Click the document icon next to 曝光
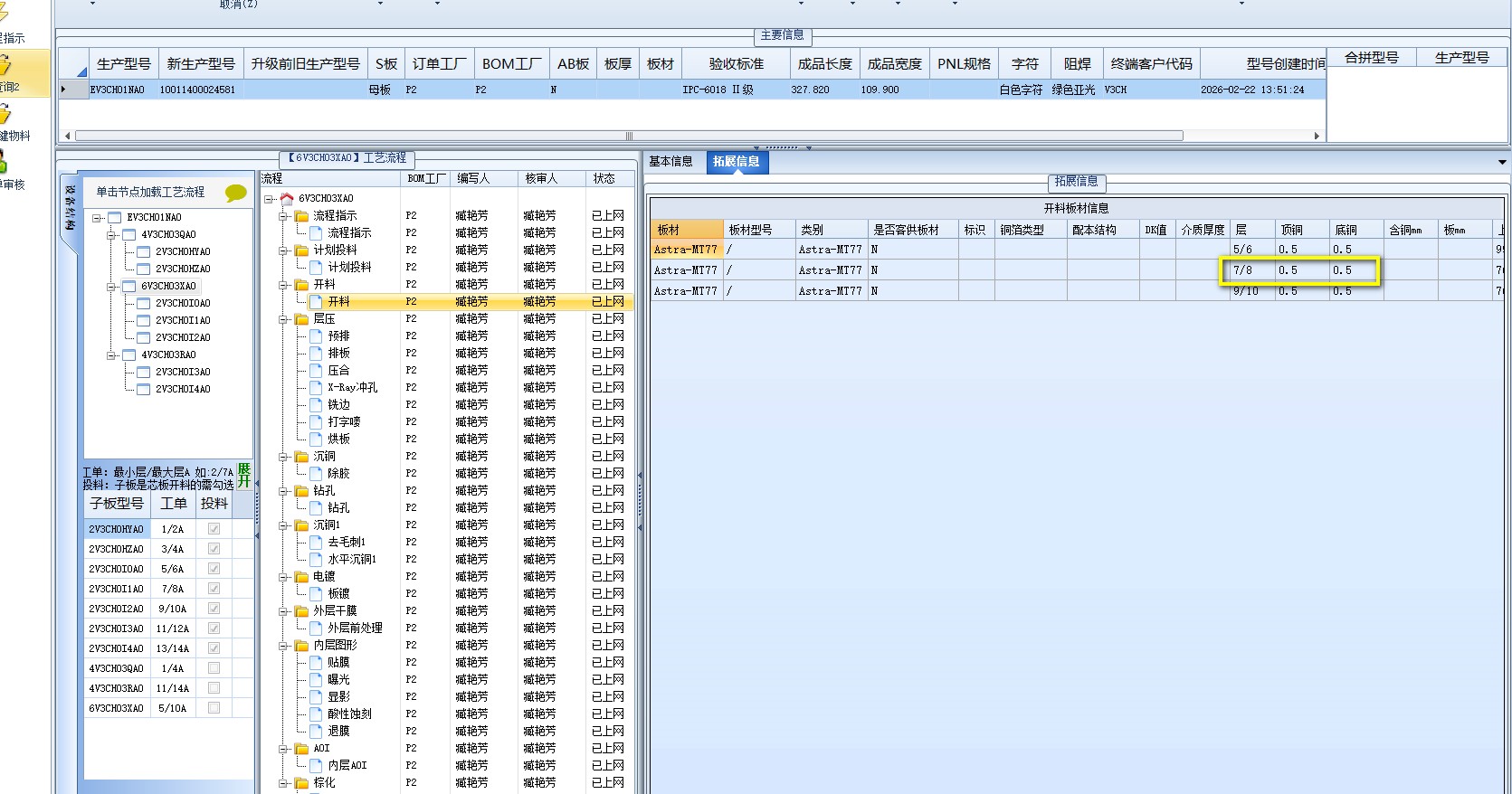 coord(316,679)
